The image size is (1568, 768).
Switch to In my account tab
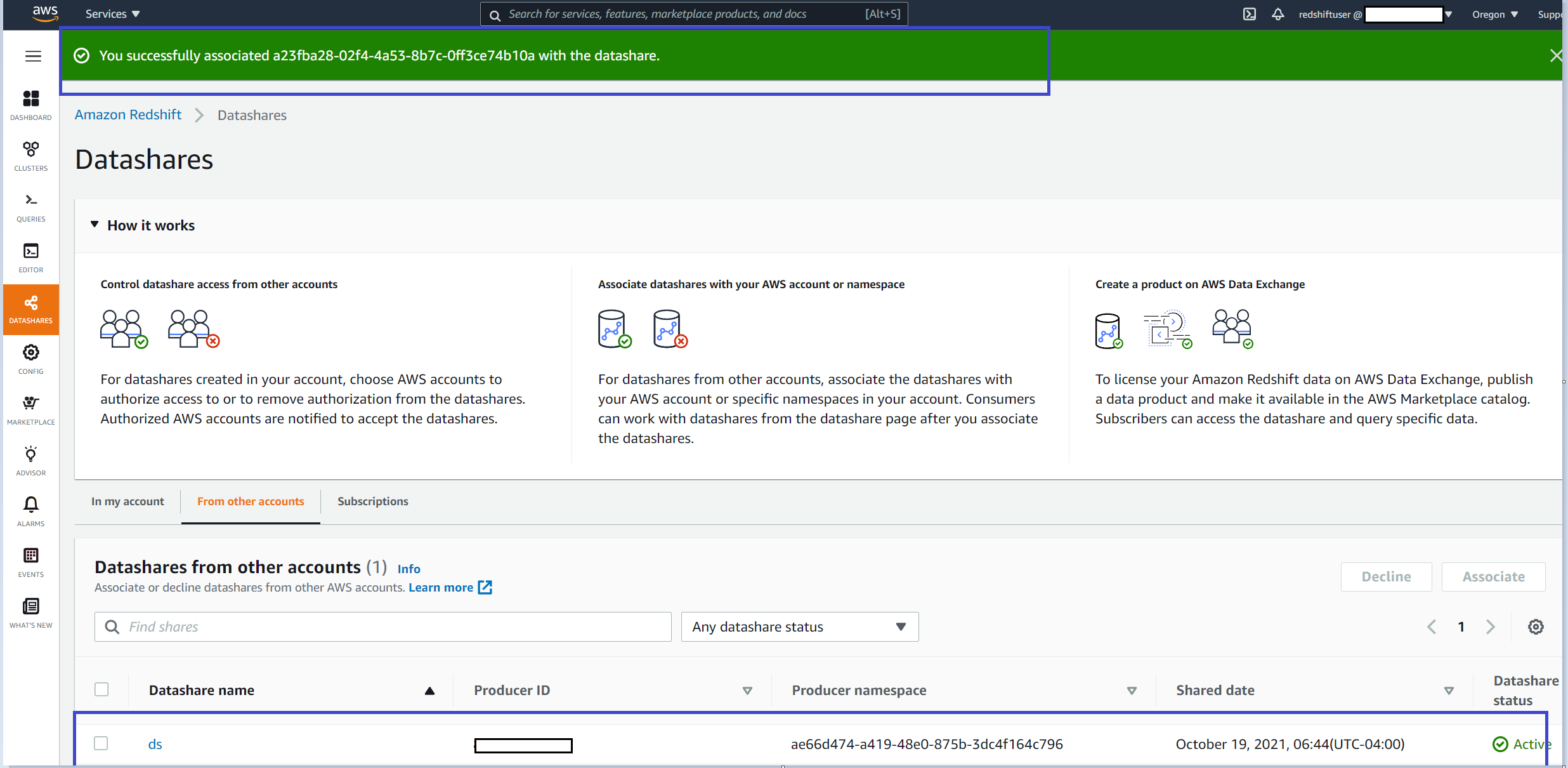click(x=127, y=501)
